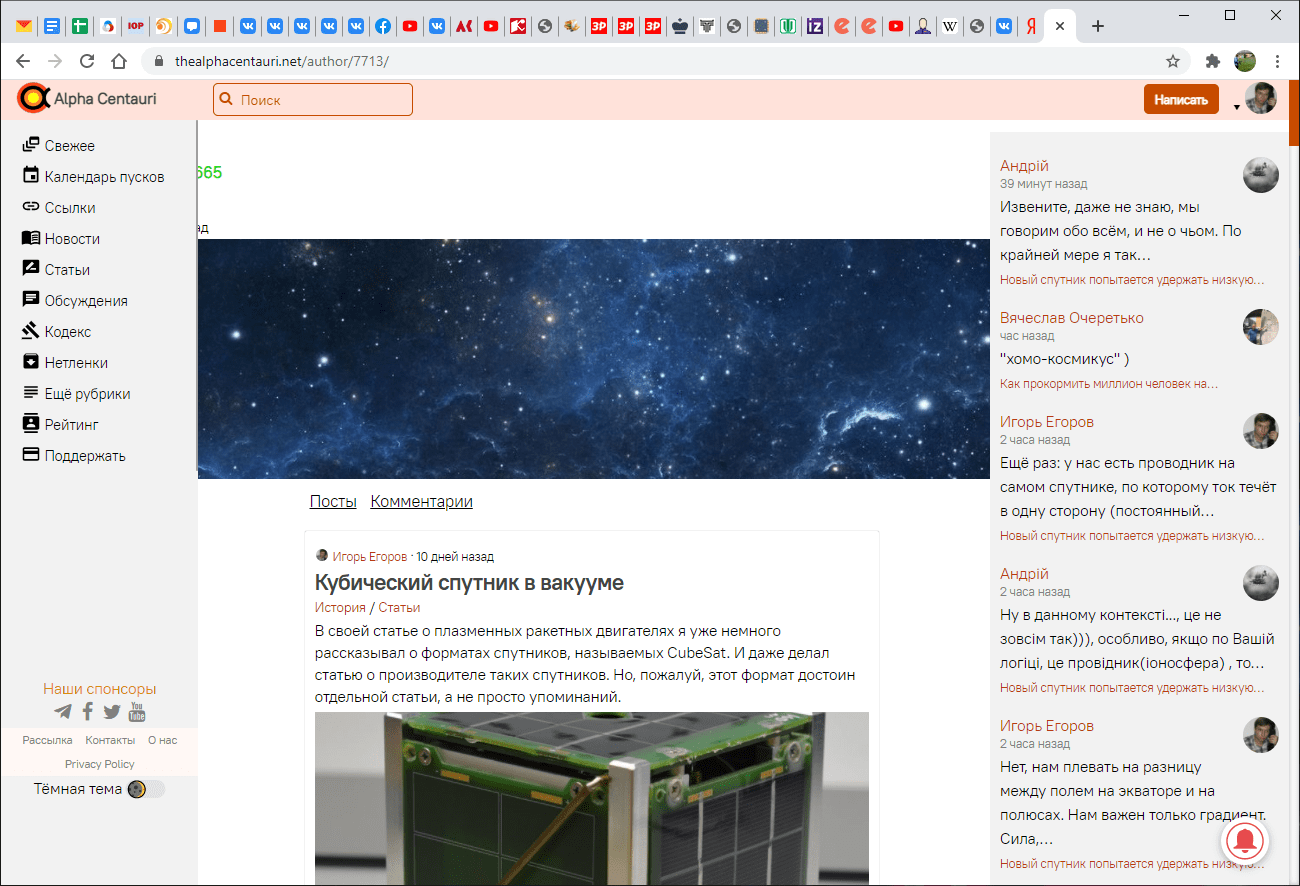Select the Нетленки sidebar item
Screen dimensions: 1300x886
coord(76,363)
